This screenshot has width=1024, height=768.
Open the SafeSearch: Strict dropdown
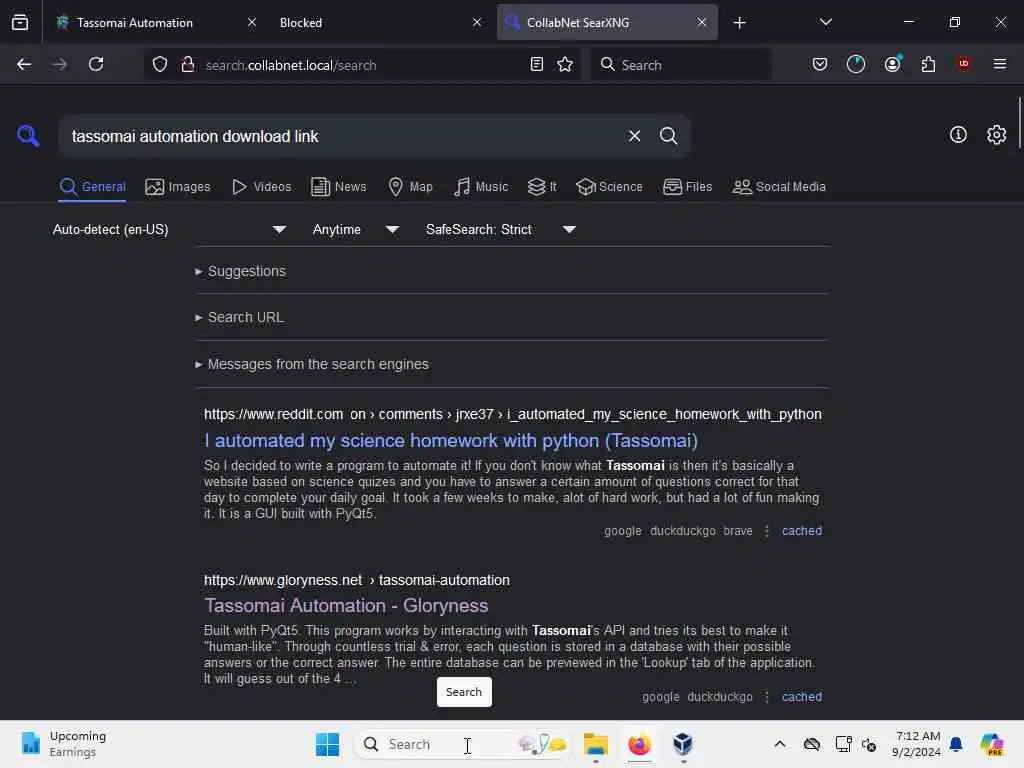pyautogui.click(x=501, y=229)
